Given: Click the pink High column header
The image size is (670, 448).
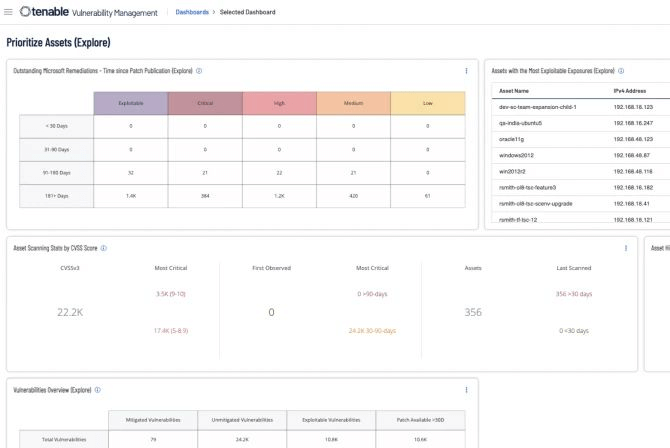Looking at the screenshot, I should point(279,103).
